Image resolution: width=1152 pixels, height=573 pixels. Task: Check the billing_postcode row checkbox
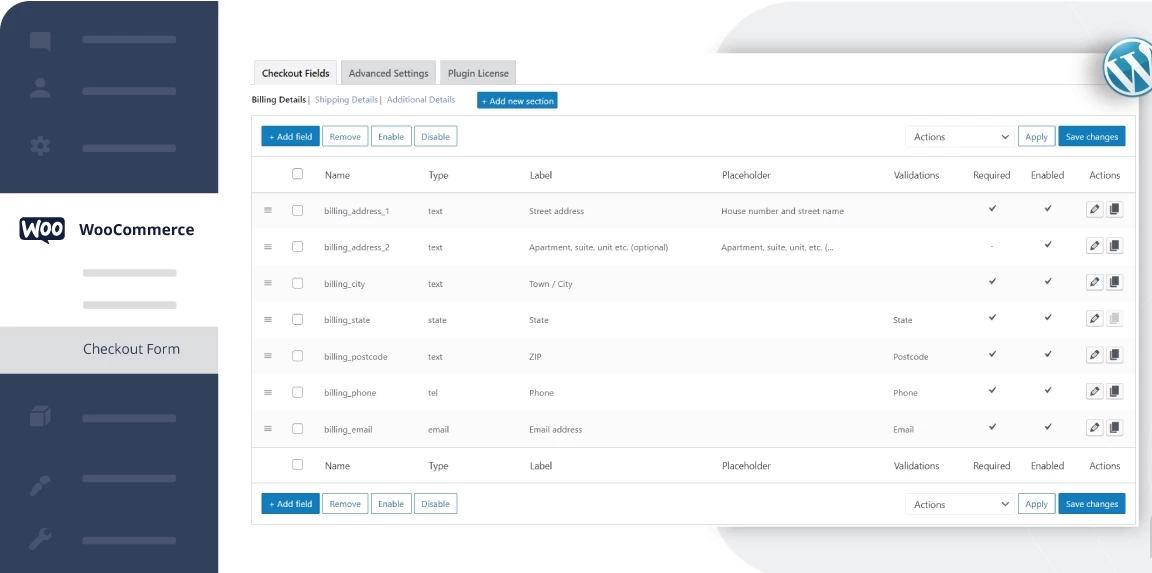(298, 356)
